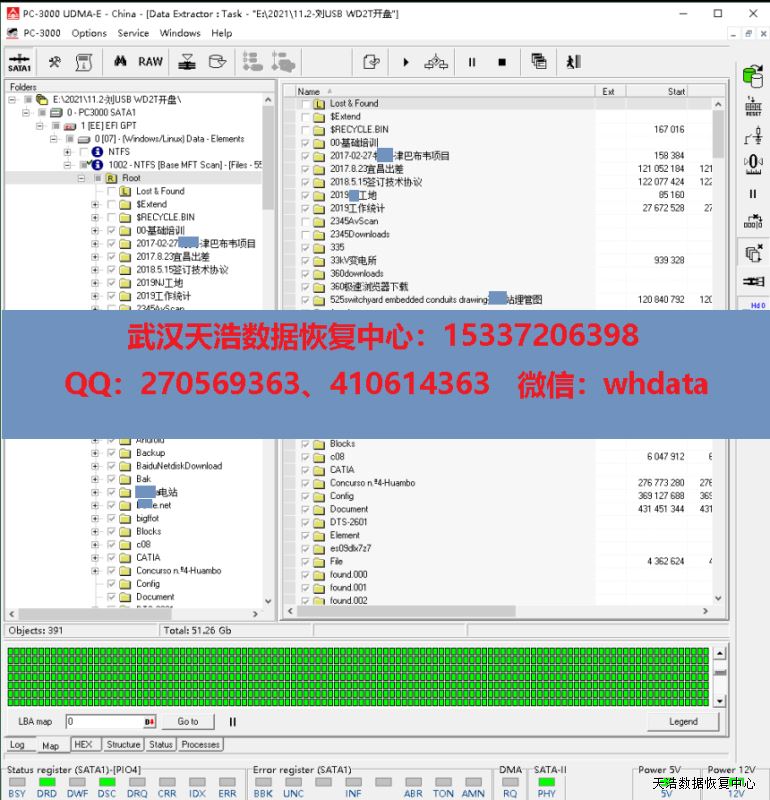Switch to the HEX tab
The height and width of the screenshot is (800, 770).
point(83,745)
